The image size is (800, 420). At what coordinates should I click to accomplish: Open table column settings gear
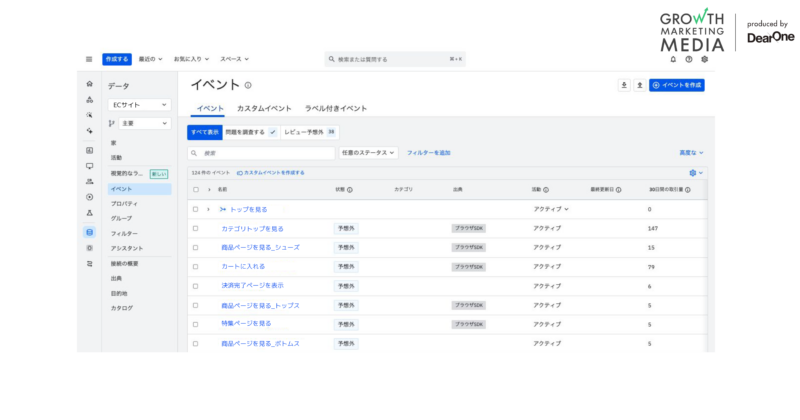[693, 173]
